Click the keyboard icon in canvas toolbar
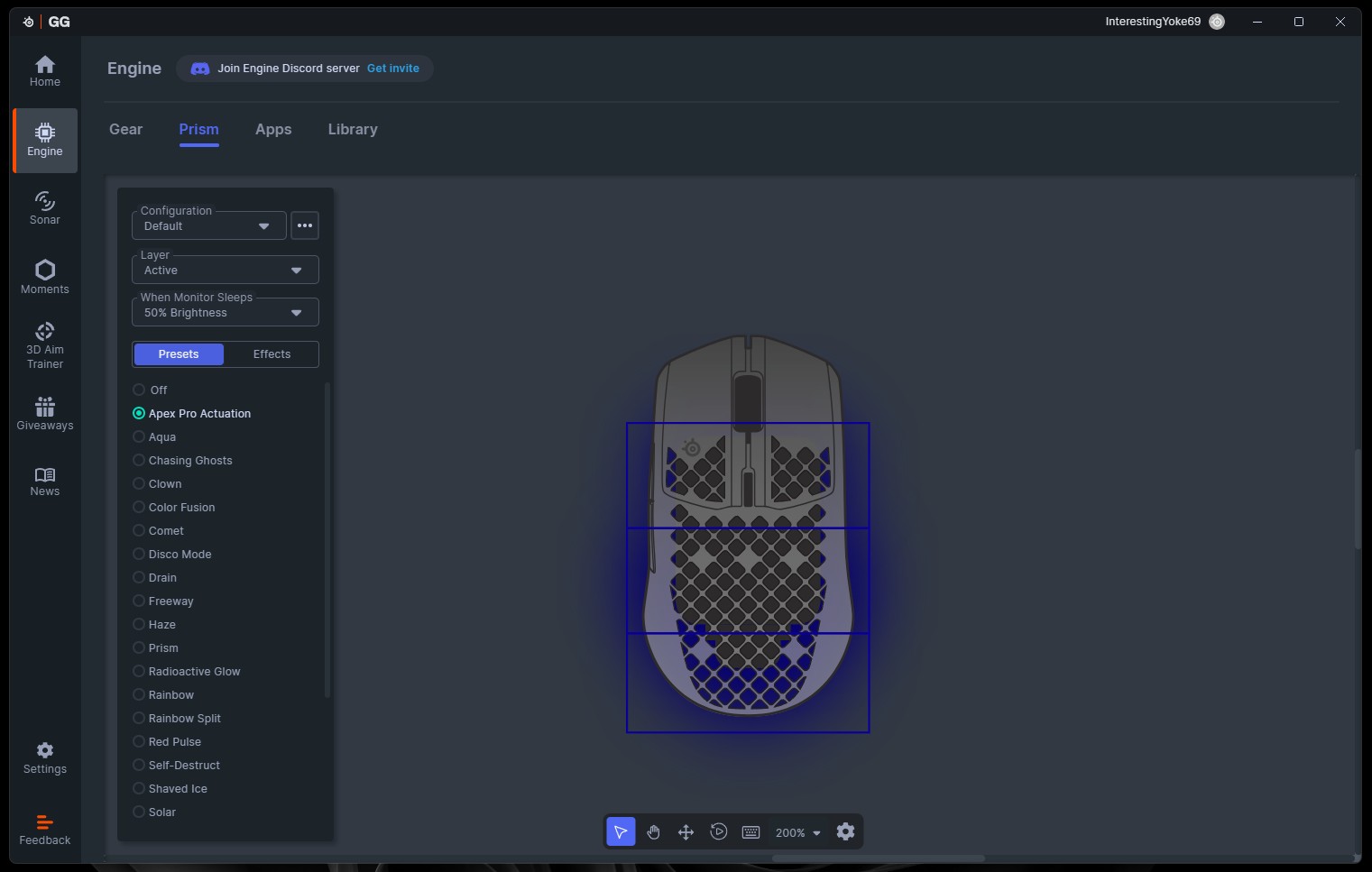1372x872 pixels. click(750, 832)
